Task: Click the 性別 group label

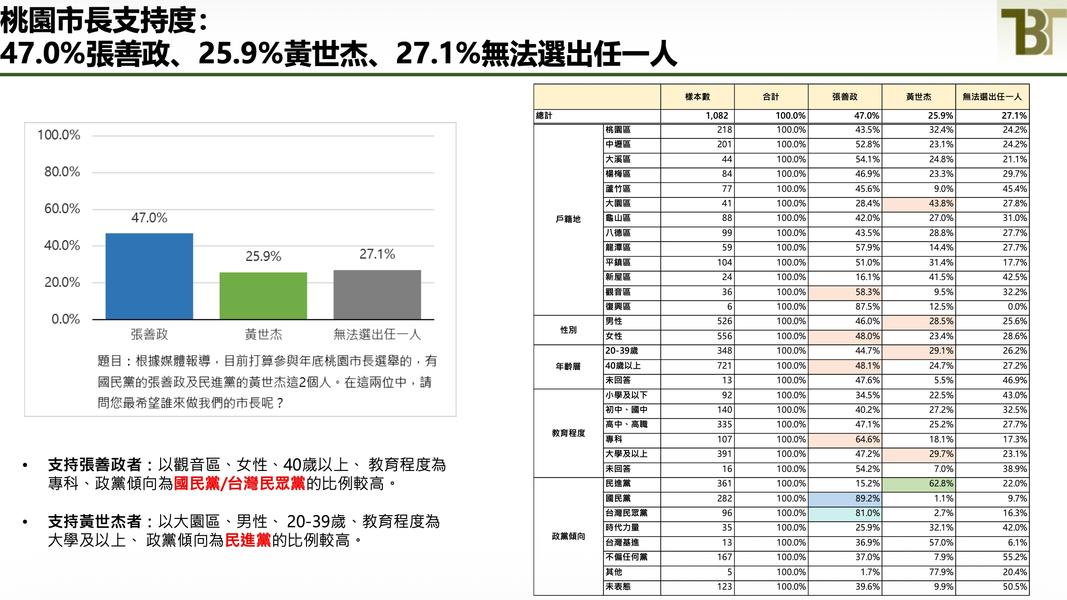Action: click(568, 330)
